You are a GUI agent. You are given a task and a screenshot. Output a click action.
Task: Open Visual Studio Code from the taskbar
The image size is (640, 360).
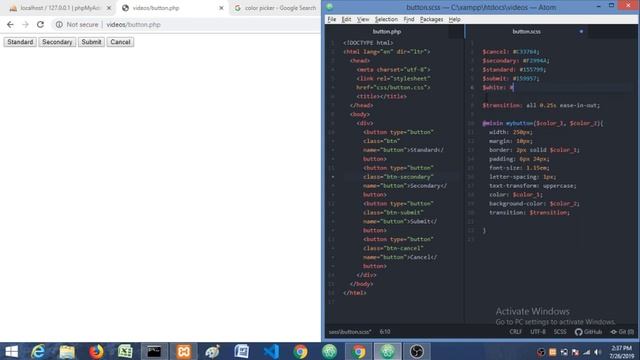(271, 351)
